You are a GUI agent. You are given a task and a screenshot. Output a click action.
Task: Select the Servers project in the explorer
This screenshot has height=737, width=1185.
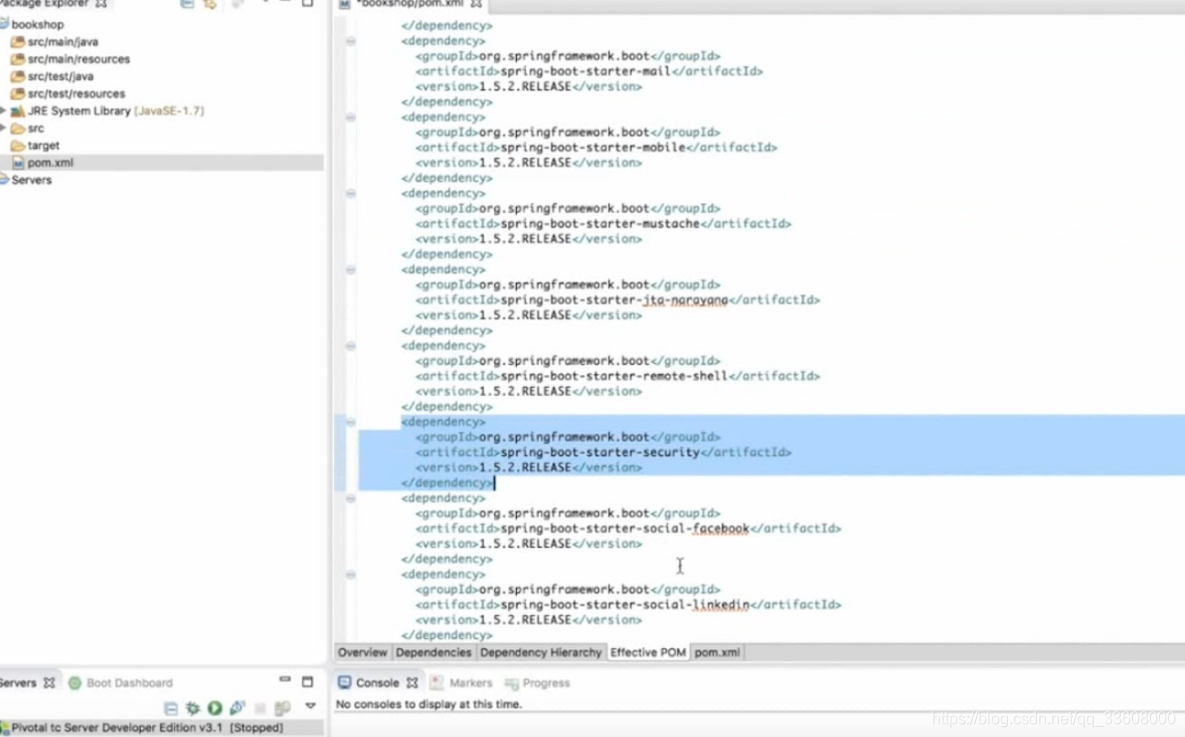[x=31, y=180]
